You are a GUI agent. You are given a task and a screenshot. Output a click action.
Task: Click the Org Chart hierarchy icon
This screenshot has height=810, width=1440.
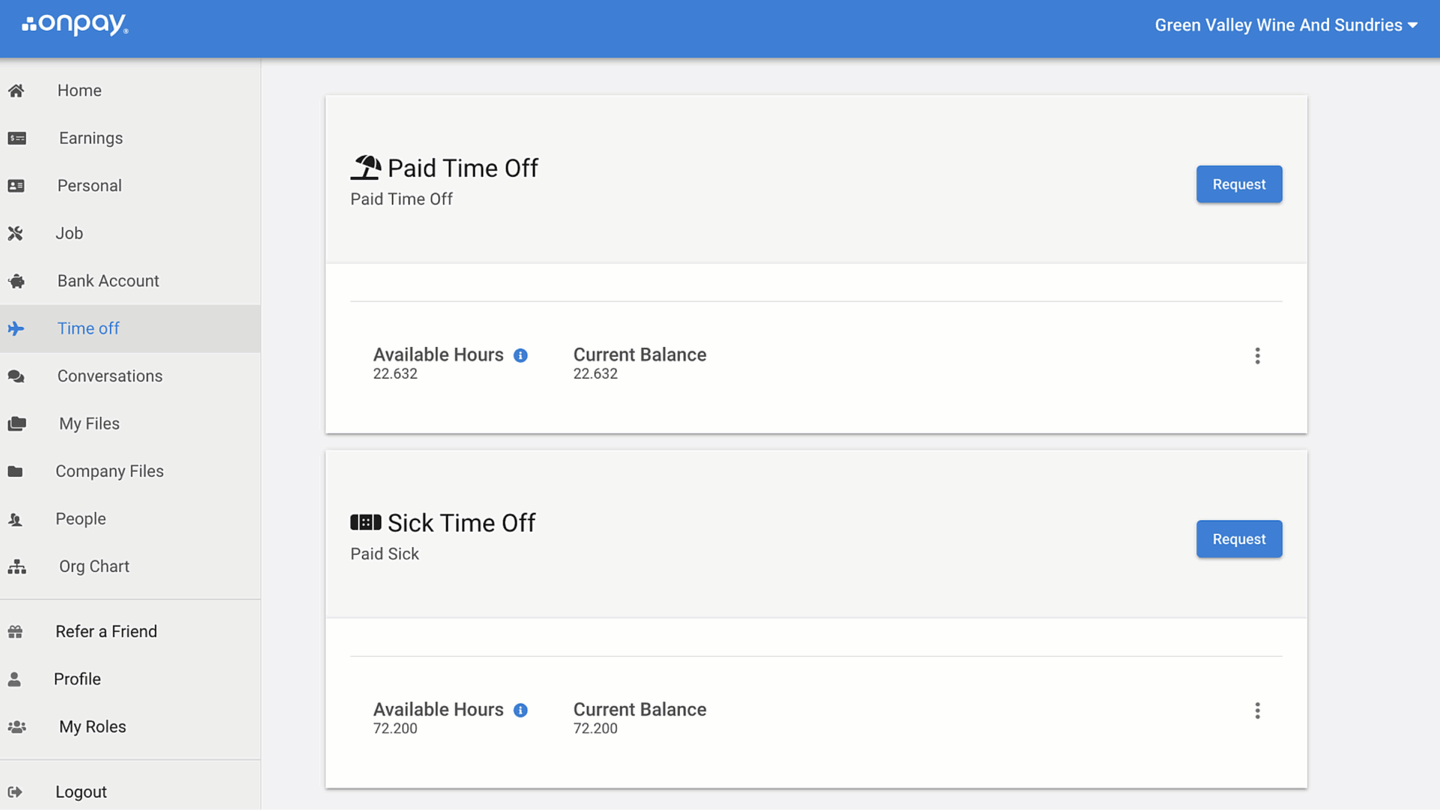pyautogui.click(x=17, y=566)
